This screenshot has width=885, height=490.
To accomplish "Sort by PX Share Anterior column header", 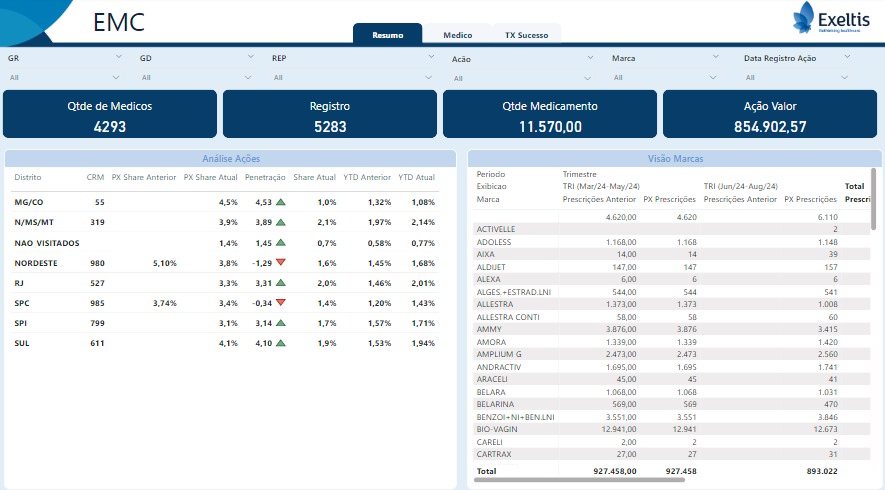I will click(144, 177).
